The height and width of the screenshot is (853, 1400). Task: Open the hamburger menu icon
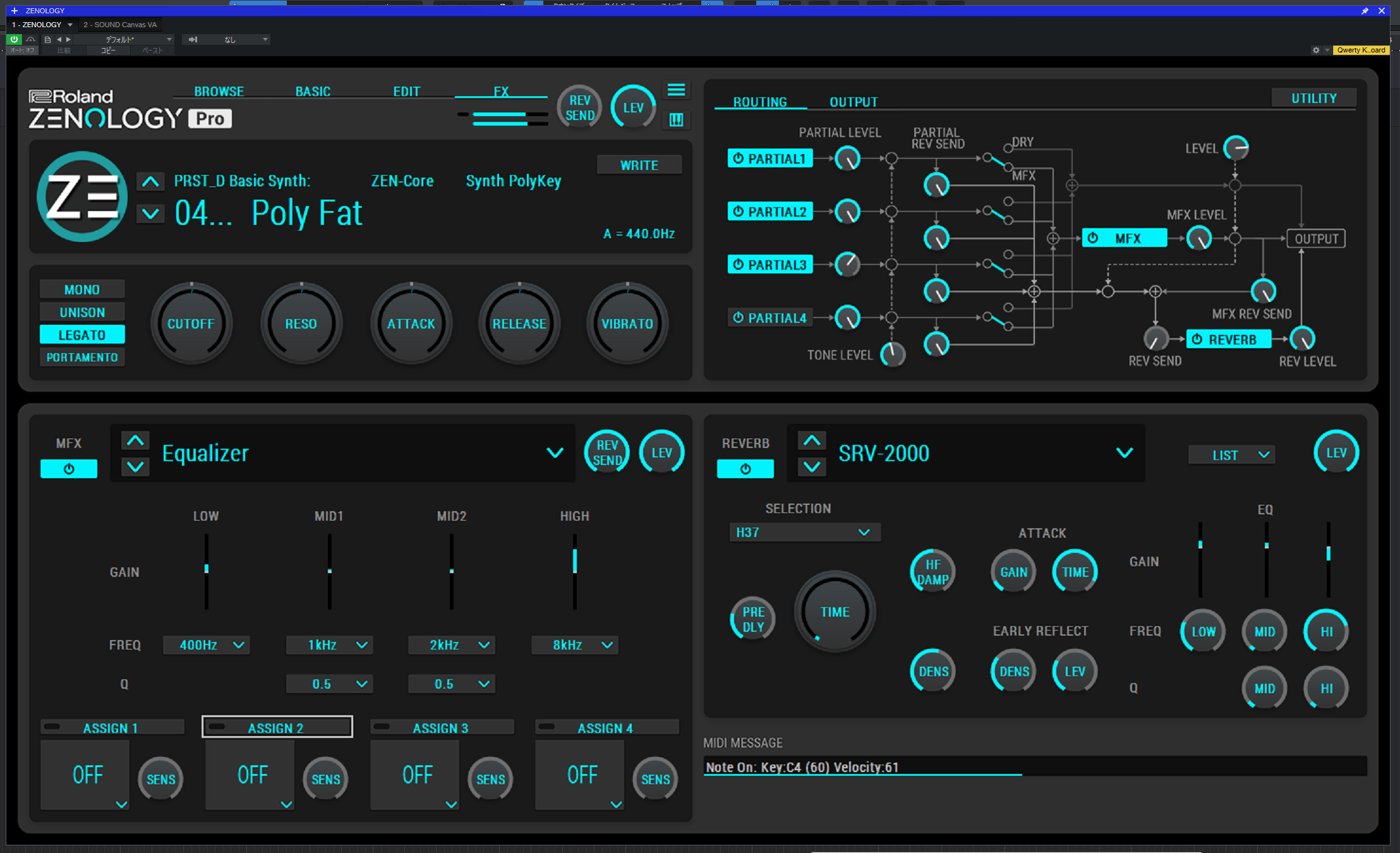click(x=676, y=90)
